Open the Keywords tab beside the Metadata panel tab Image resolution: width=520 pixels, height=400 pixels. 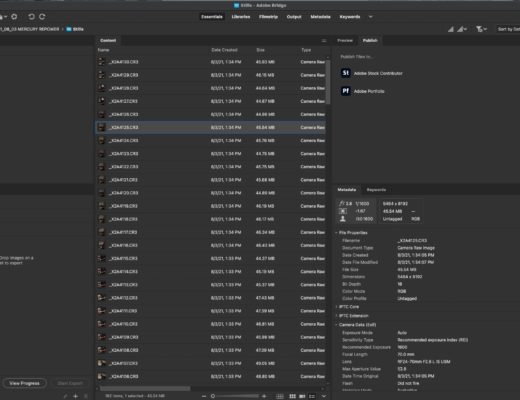click(x=376, y=190)
